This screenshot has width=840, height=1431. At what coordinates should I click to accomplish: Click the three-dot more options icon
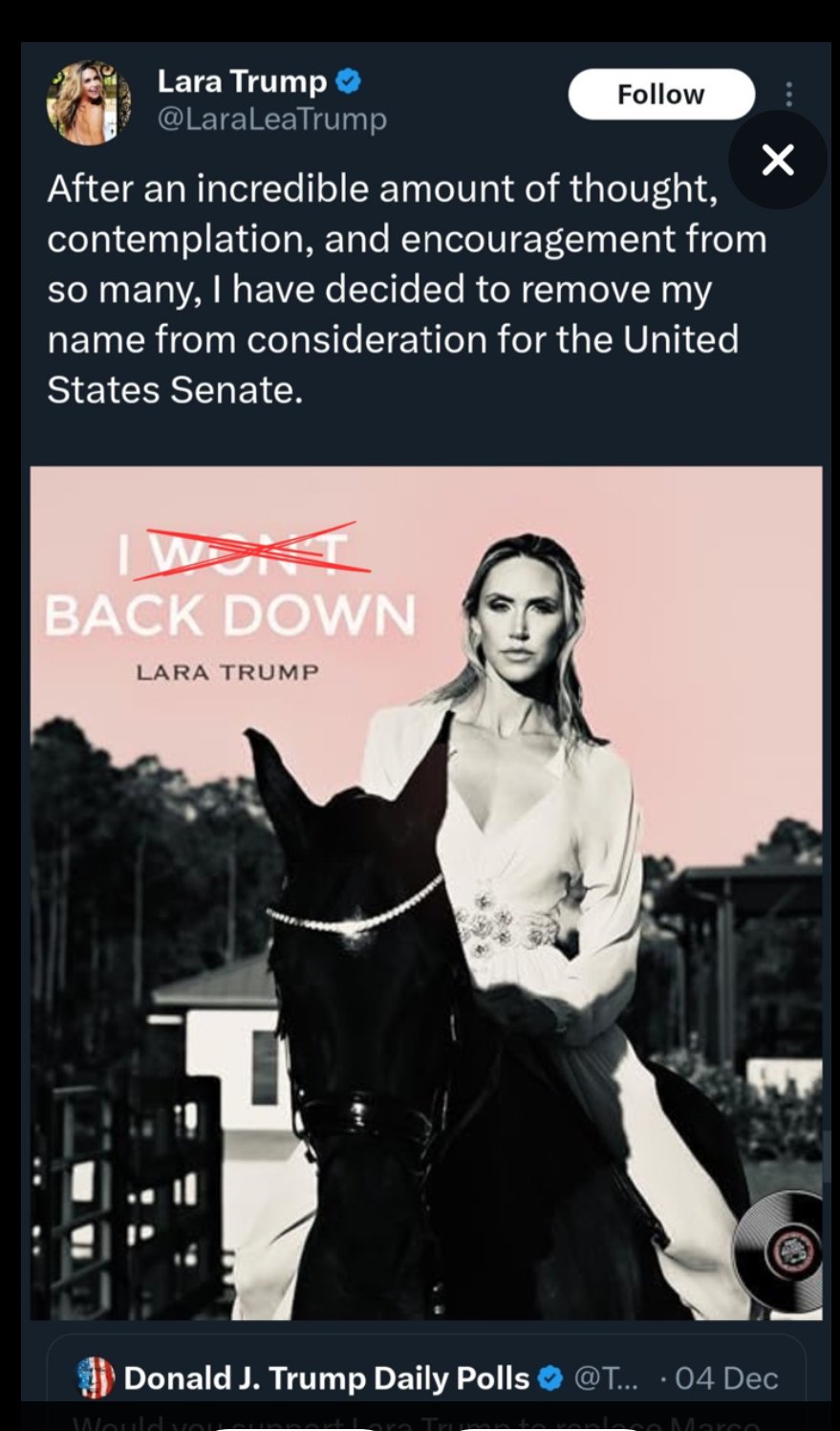pyautogui.click(x=788, y=94)
